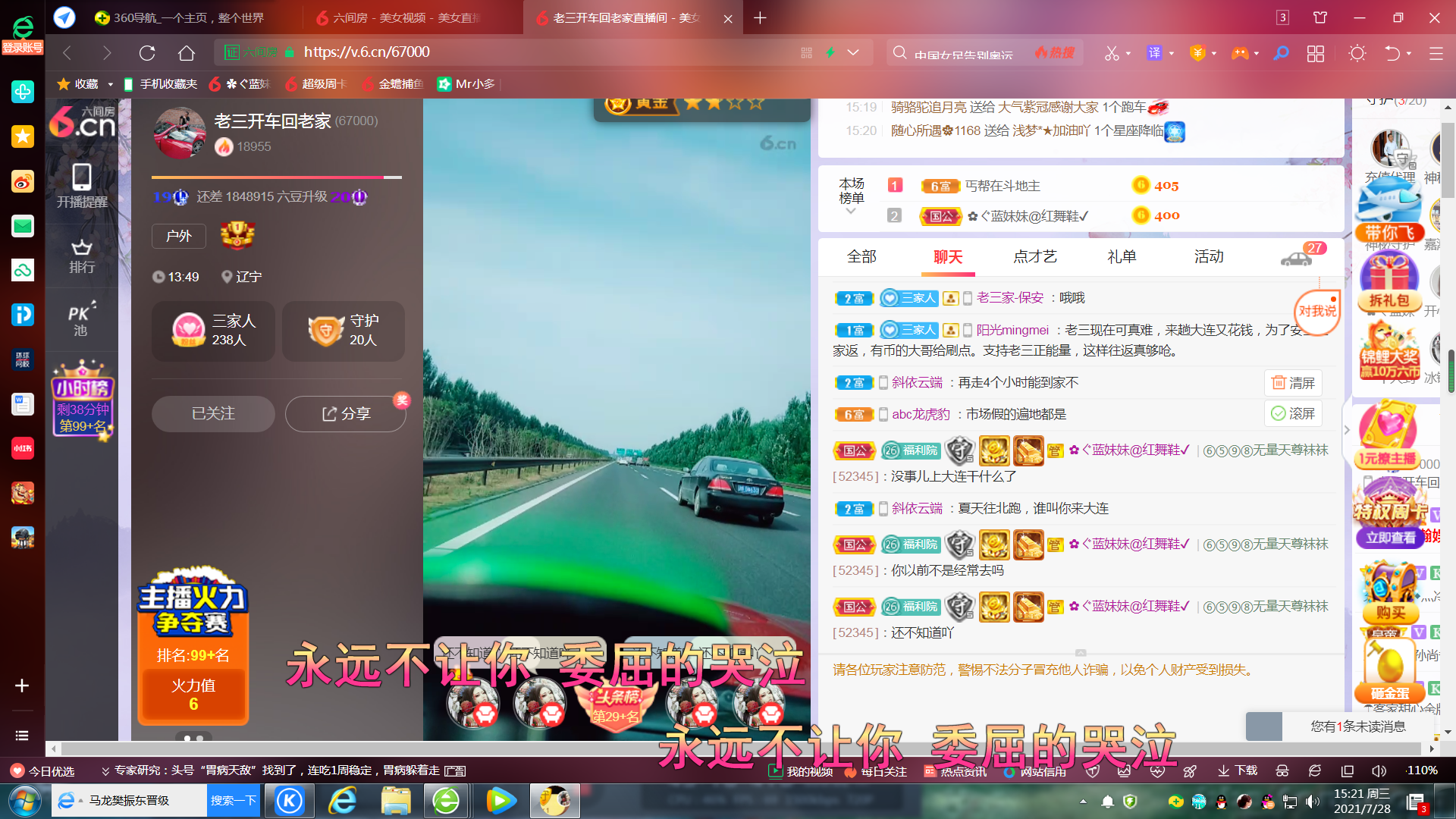Open the car icon tab with 27 badge
Image resolution: width=1456 pixels, height=819 pixels.
point(1301,256)
